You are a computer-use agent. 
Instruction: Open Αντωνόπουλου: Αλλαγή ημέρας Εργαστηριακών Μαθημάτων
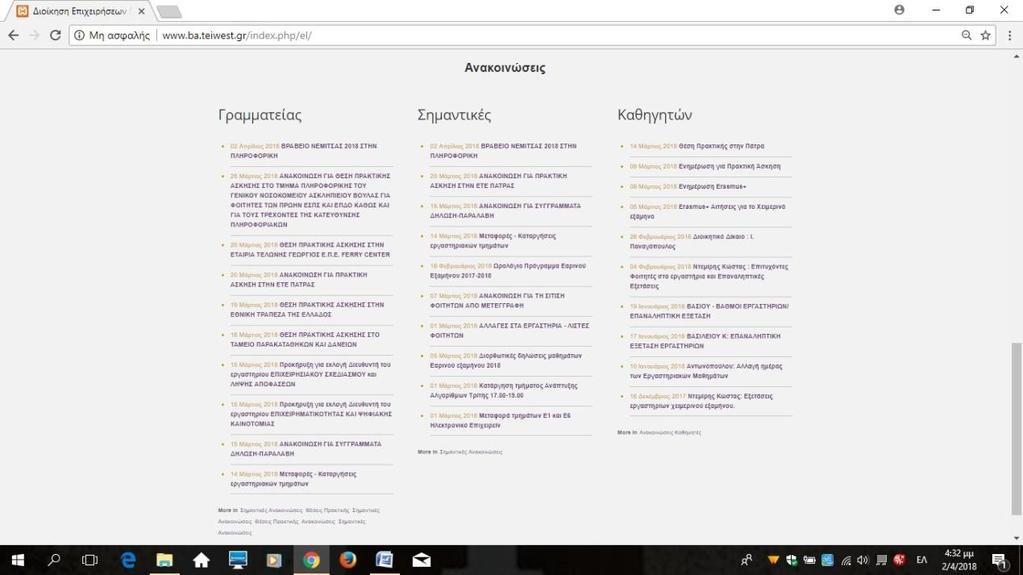(x=706, y=371)
